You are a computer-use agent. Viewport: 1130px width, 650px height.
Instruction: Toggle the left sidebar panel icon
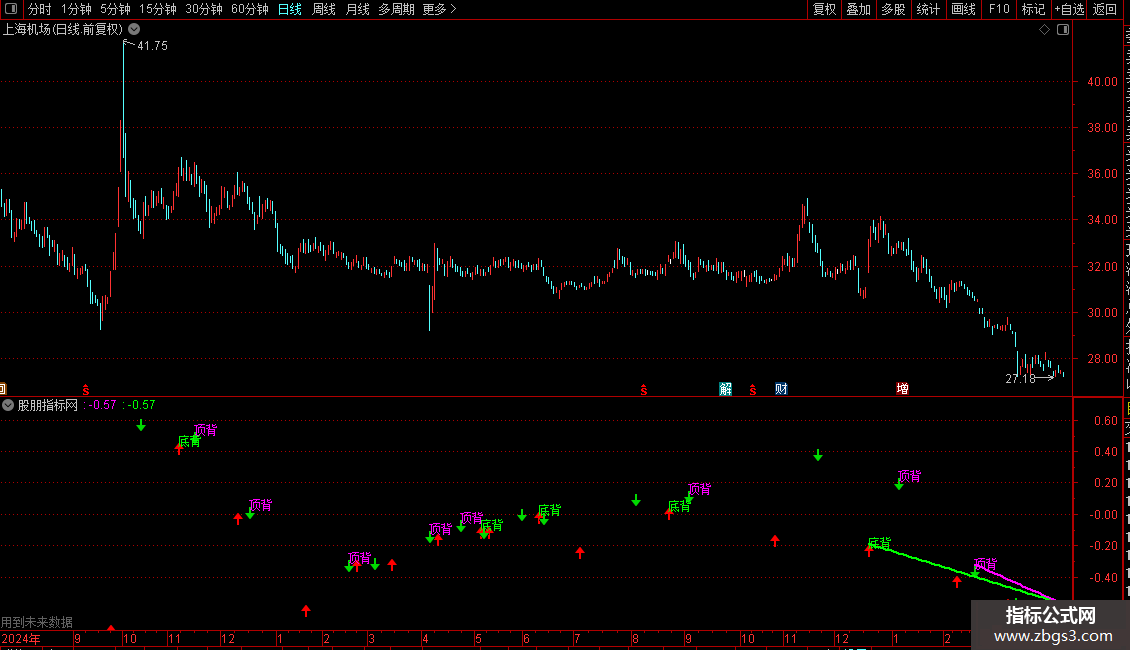(x=11, y=9)
